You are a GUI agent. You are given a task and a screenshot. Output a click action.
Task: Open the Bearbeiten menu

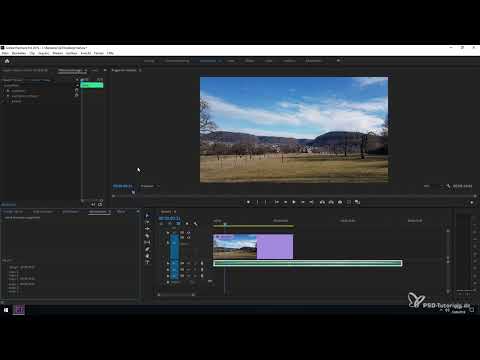coord(19,53)
